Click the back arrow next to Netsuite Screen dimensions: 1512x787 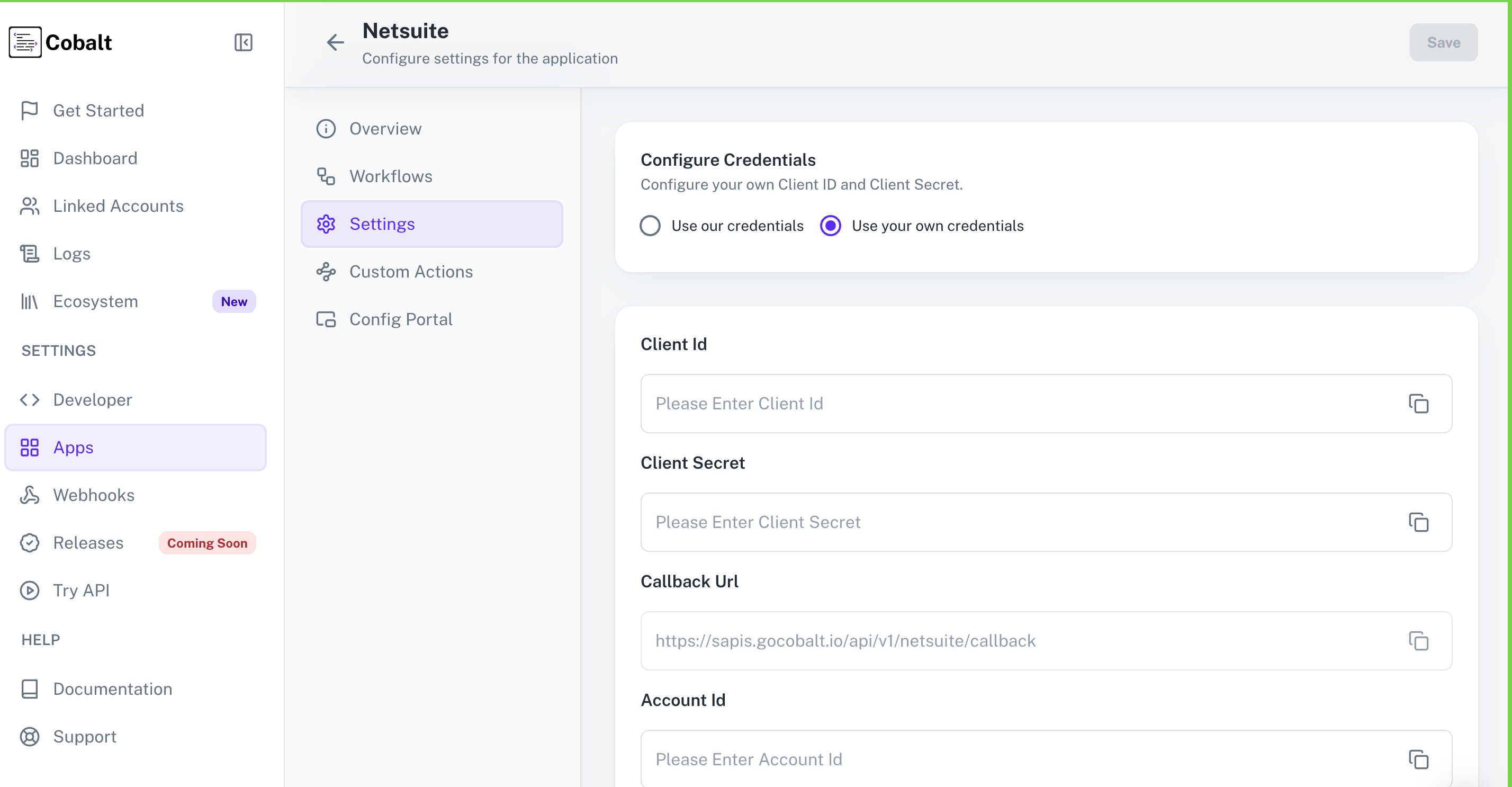pos(335,42)
